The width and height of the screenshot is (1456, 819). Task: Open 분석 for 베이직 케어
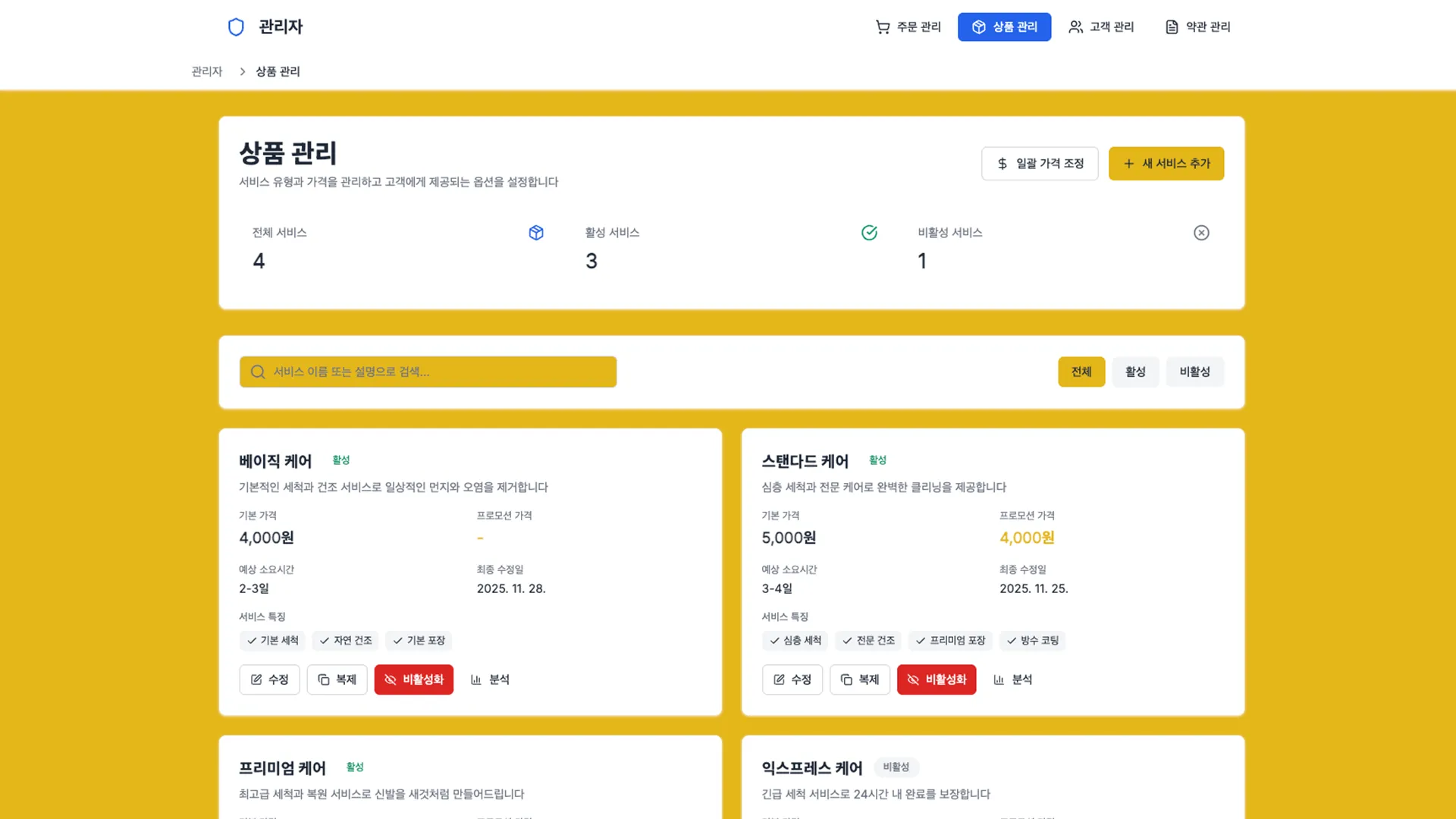[x=490, y=679]
